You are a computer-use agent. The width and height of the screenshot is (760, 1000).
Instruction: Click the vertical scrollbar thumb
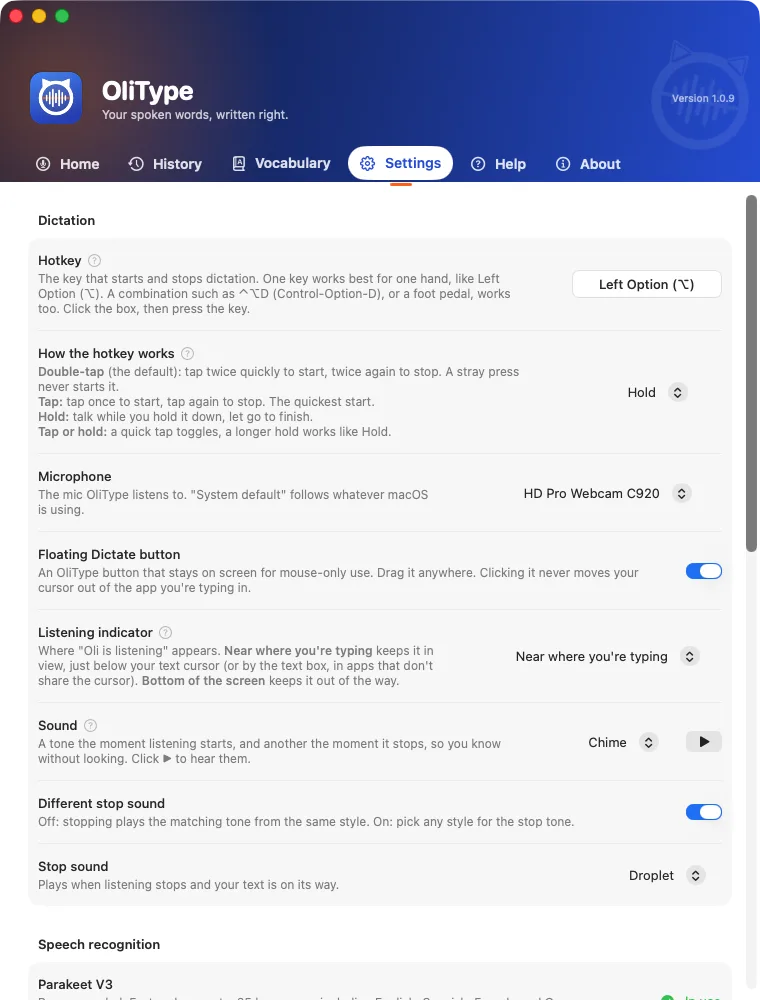[x=752, y=373]
